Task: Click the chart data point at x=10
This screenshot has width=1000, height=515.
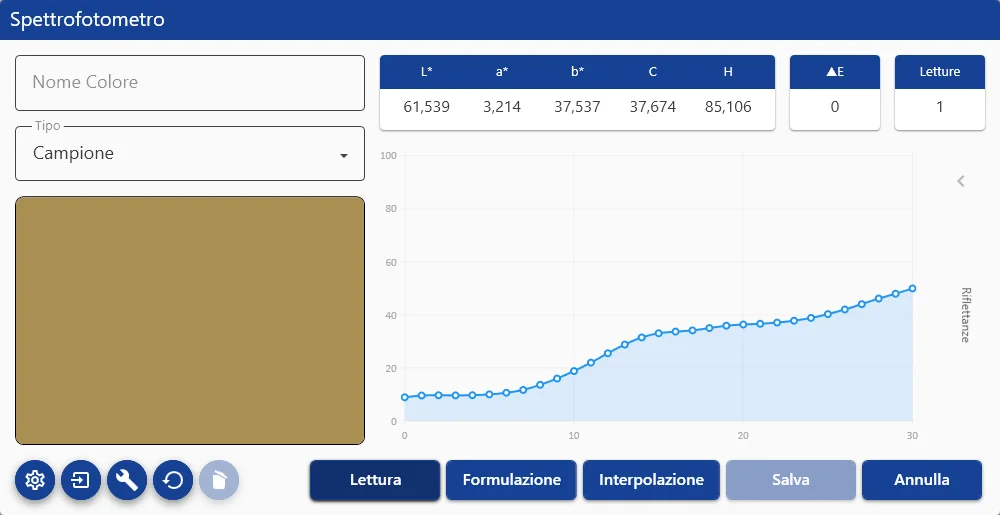Action: click(574, 371)
